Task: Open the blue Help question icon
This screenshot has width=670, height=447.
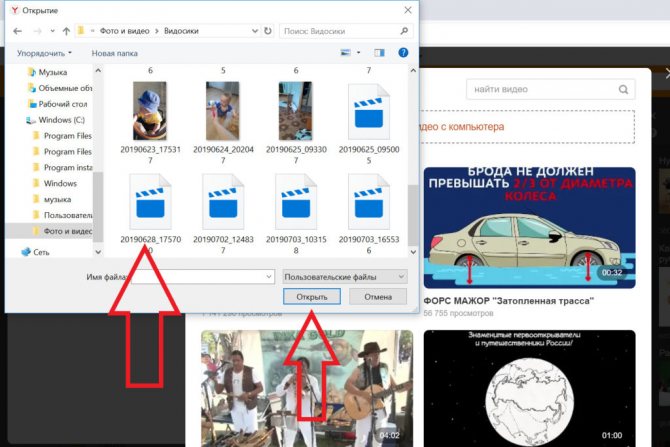Action: pos(403,53)
